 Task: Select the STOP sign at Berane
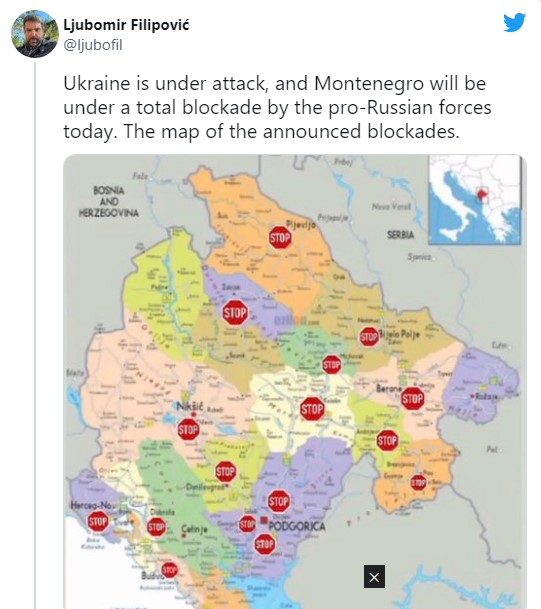point(412,398)
